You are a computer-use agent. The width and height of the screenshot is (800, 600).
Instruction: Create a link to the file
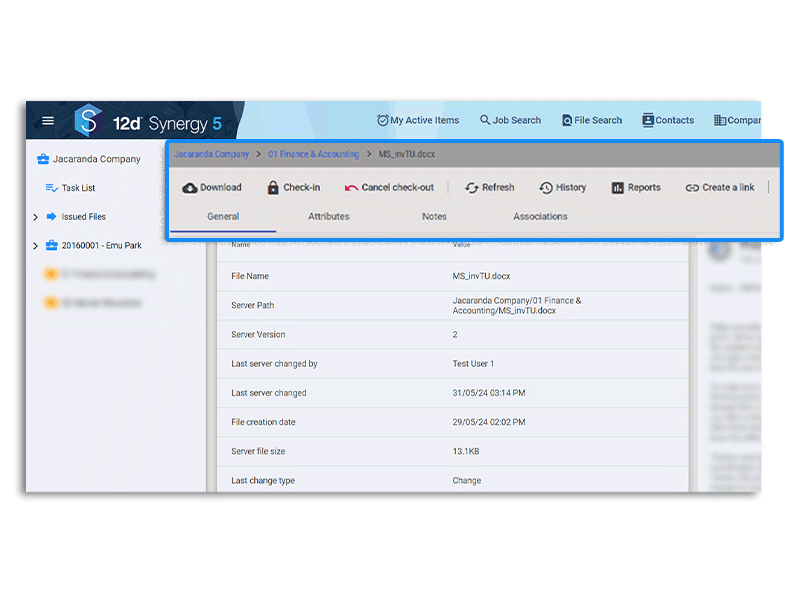pyautogui.click(x=720, y=188)
